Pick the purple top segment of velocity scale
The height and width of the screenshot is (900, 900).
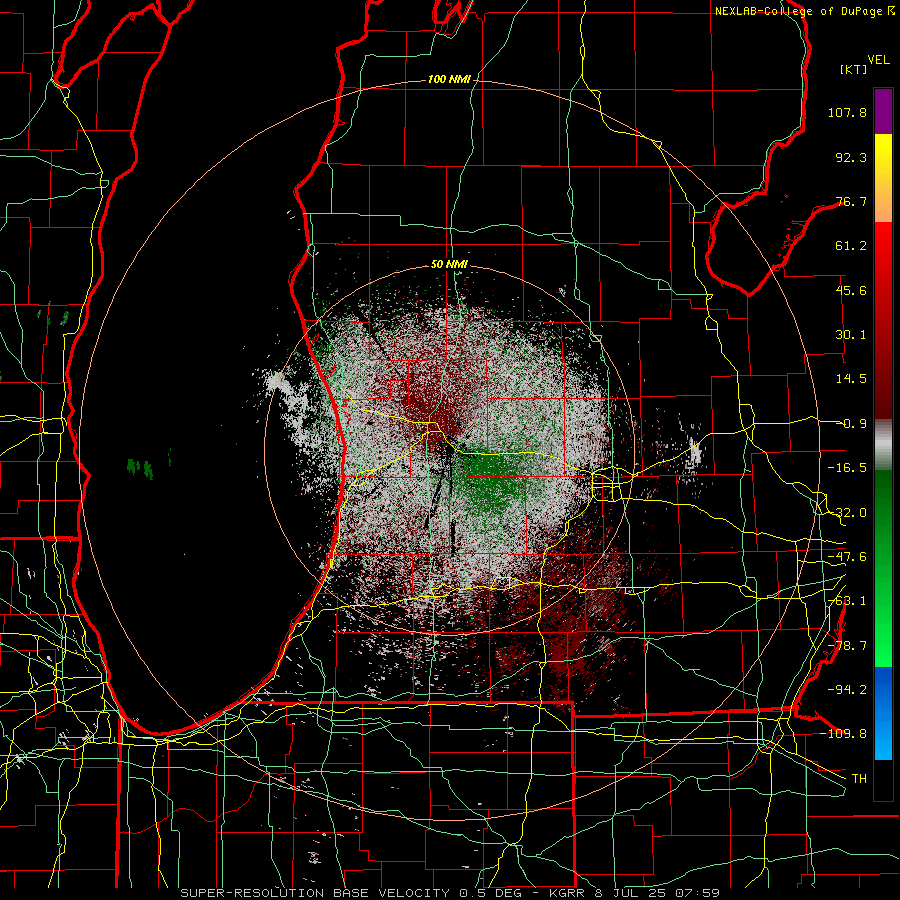coord(883,111)
